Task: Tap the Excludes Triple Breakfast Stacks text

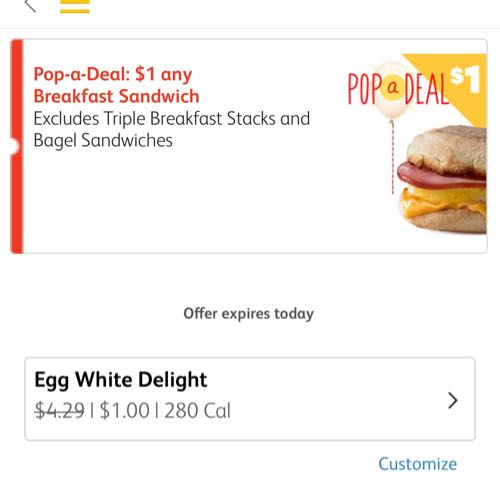Action: coord(172,119)
